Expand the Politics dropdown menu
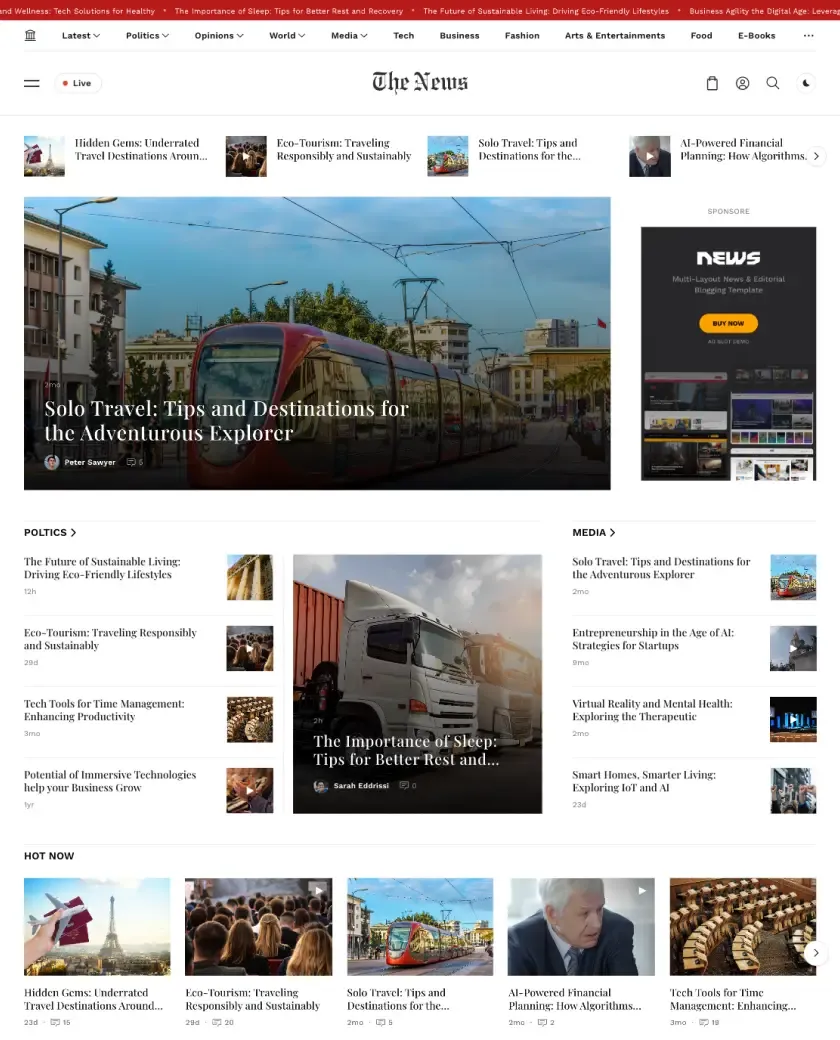 click(147, 36)
